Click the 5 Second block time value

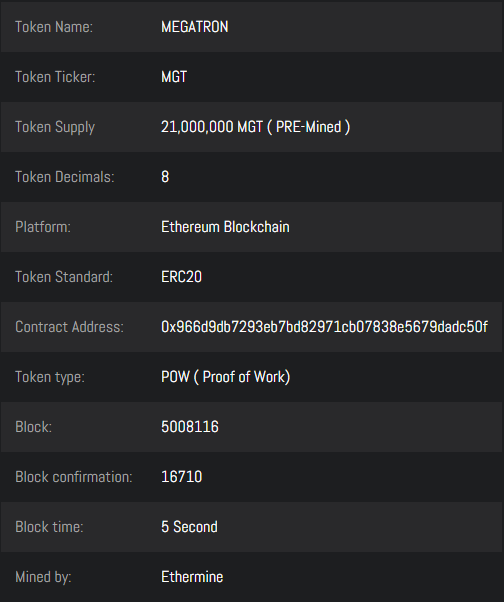[x=189, y=527]
